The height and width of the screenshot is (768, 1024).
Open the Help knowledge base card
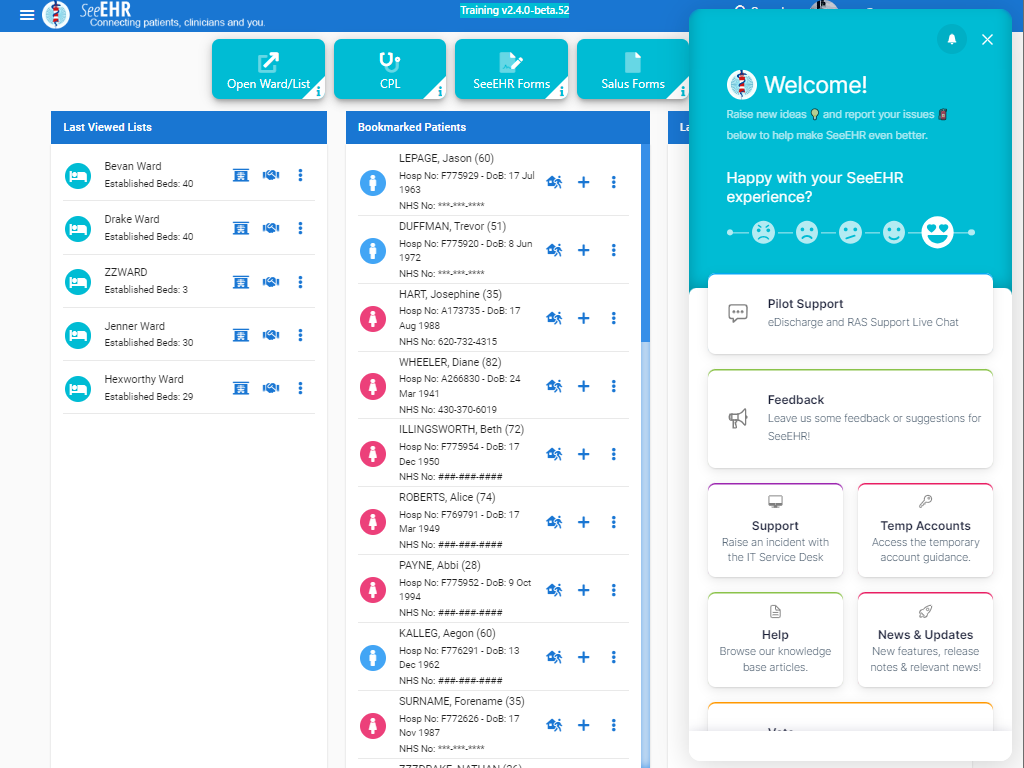tap(775, 640)
